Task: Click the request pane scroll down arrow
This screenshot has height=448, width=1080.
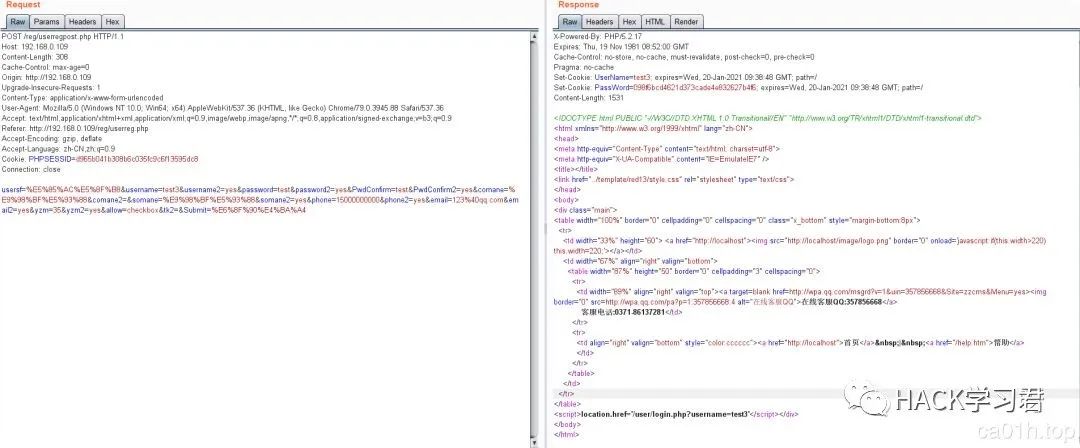Action: point(534,442)
